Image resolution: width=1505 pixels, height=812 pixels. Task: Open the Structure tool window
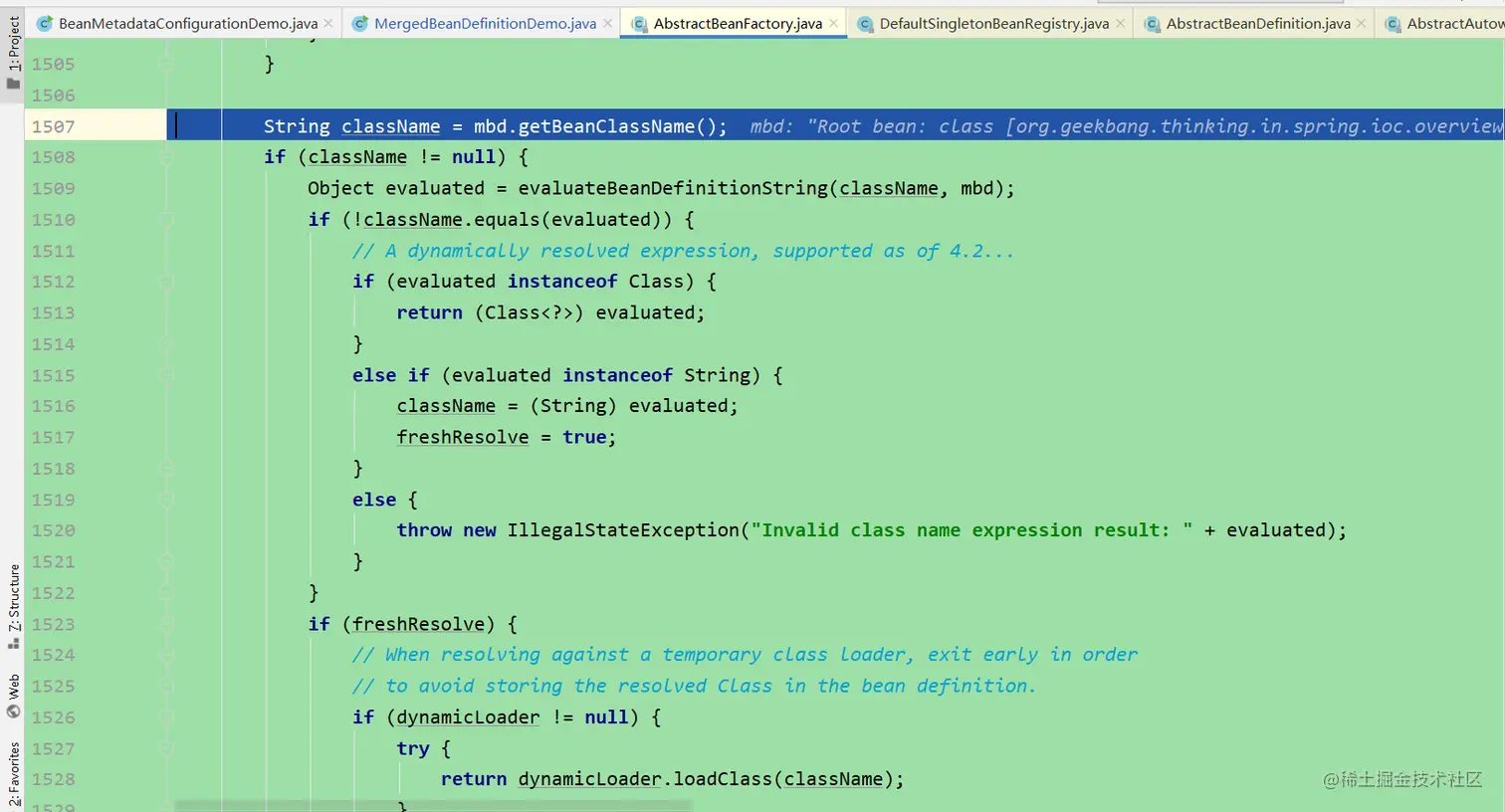pyautogui.click(x=13, y=606)
